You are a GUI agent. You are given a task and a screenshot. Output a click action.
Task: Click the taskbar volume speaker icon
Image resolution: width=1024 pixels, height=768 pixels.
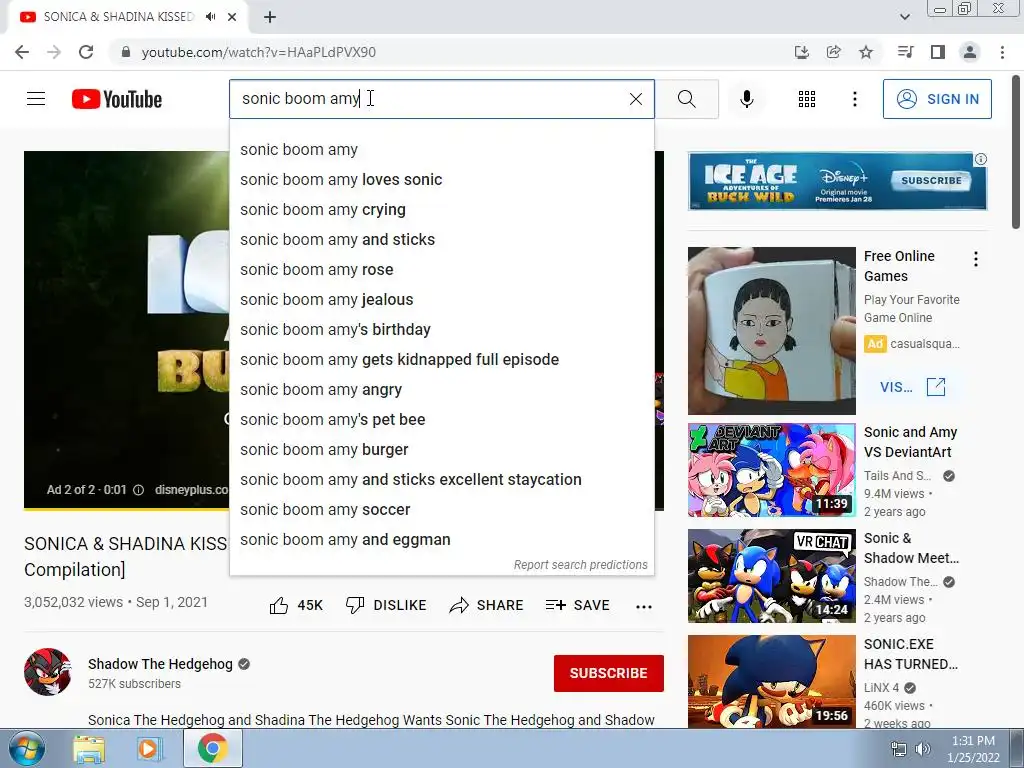click(922, 750)
